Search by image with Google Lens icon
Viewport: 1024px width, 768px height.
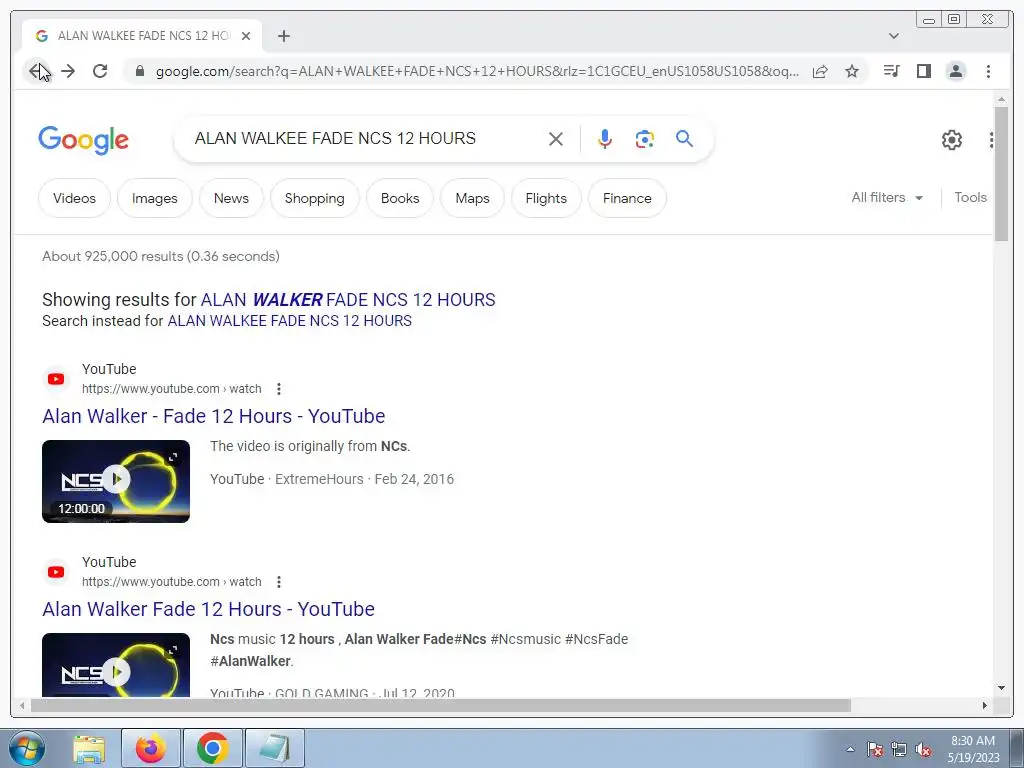[644, 138]
